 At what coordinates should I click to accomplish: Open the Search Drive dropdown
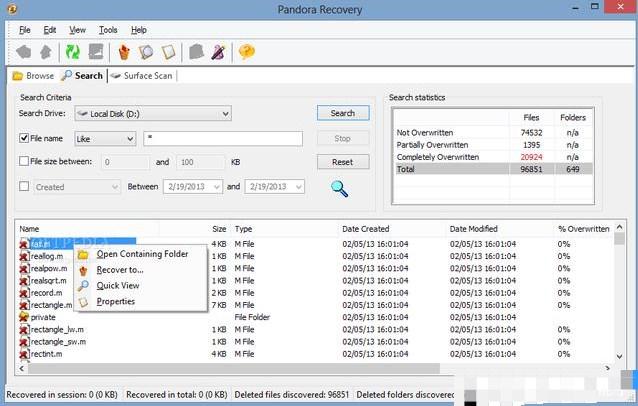[153, 114]
